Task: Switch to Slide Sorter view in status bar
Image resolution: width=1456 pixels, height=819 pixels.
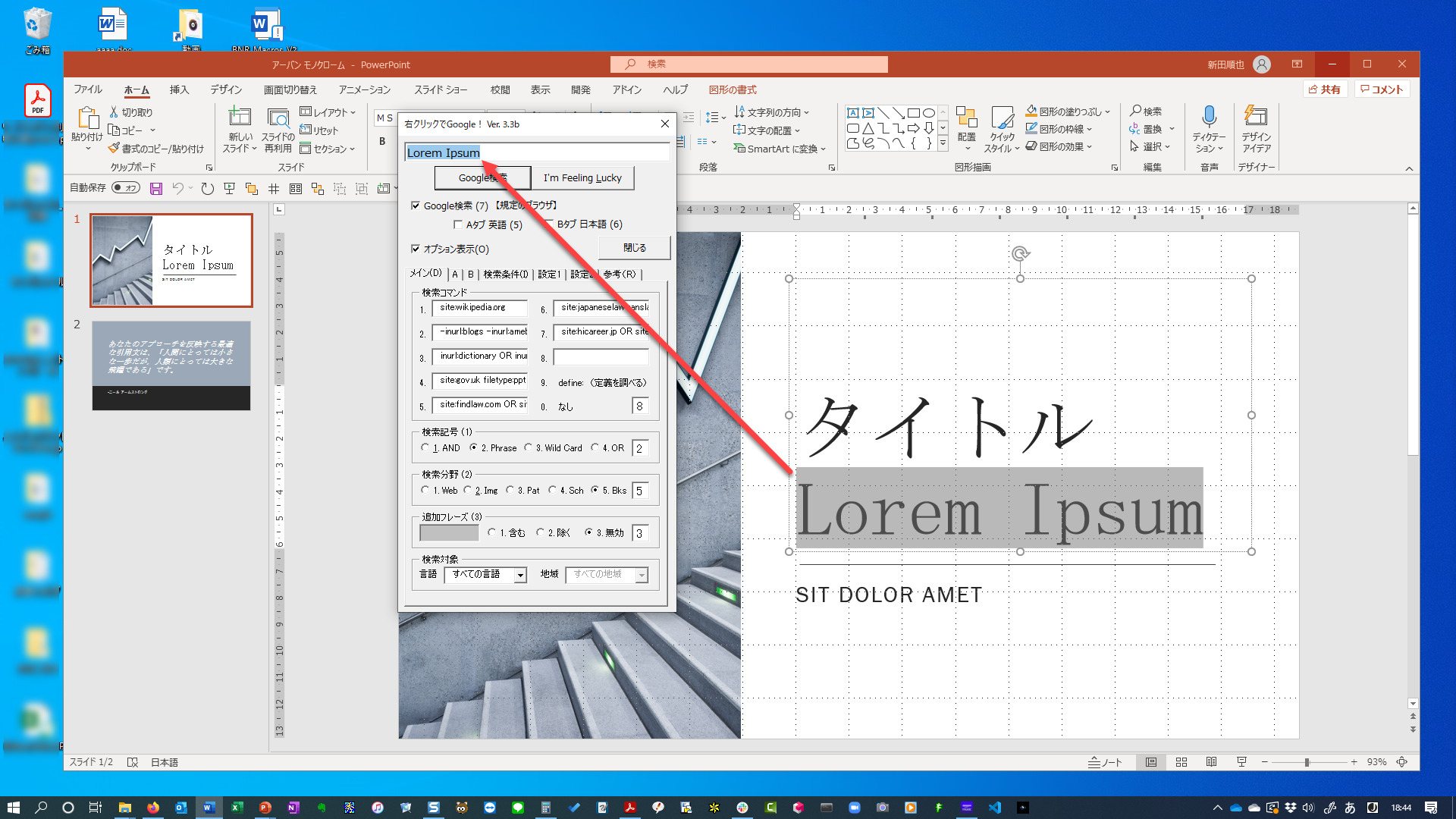Action: click(1181, 762)
